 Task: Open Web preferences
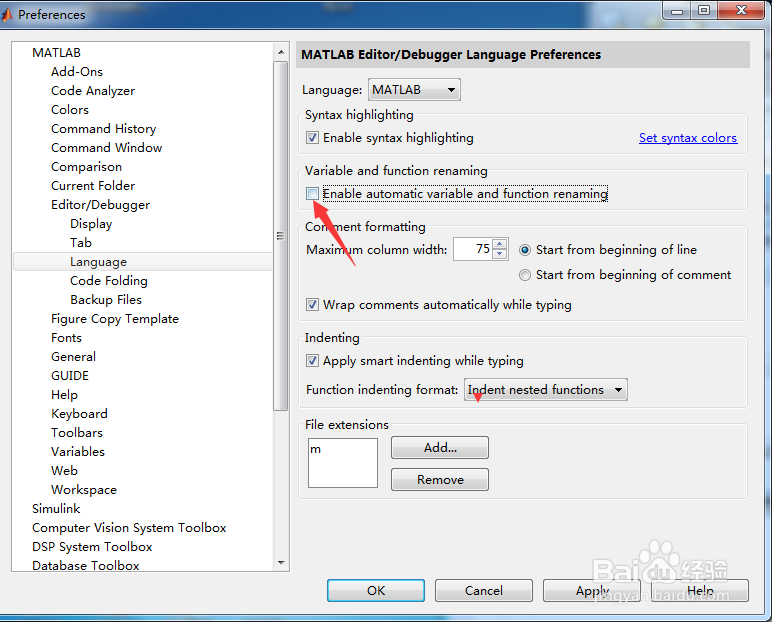(64, 471)
